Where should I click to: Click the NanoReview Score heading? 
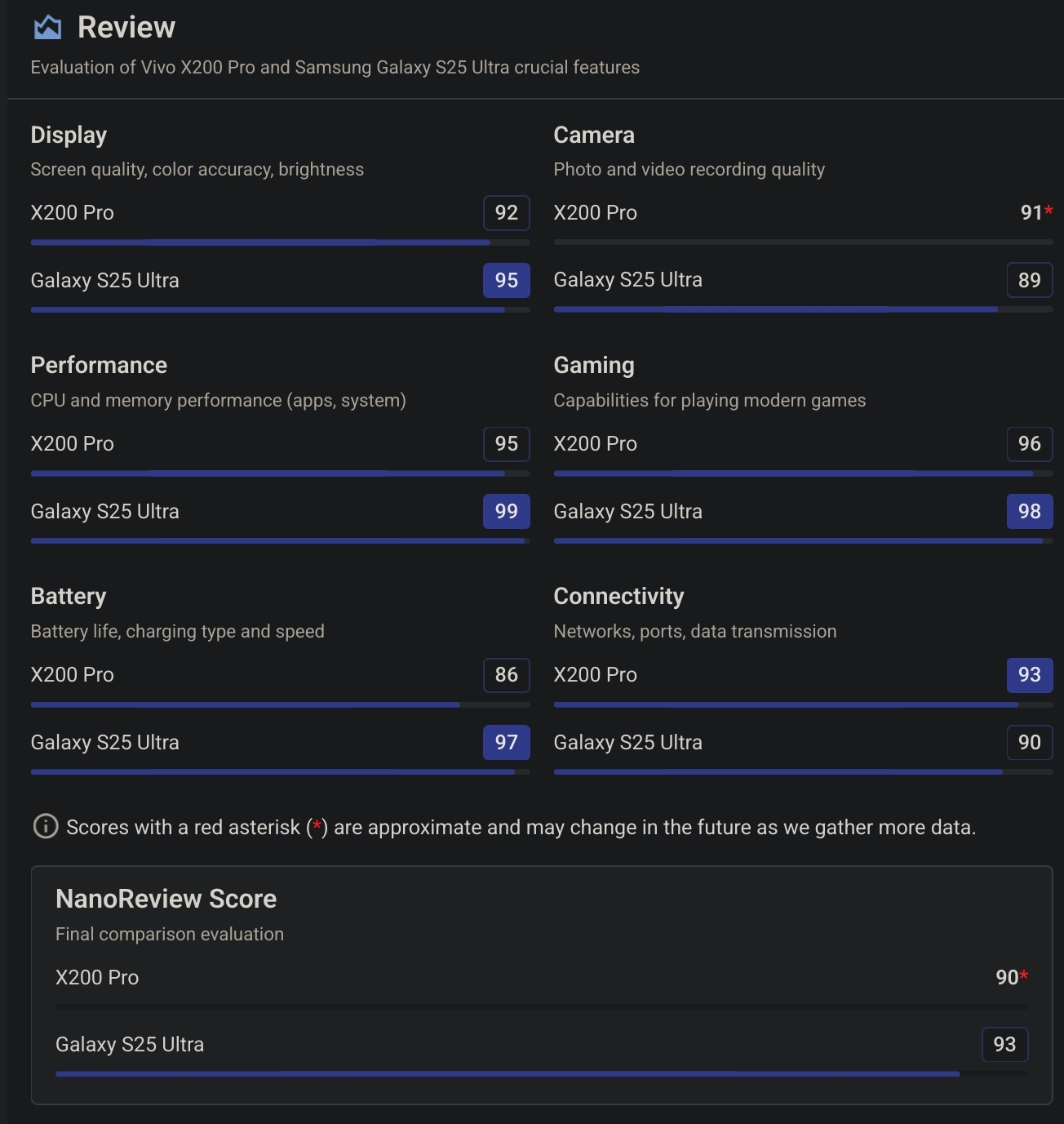166,899
